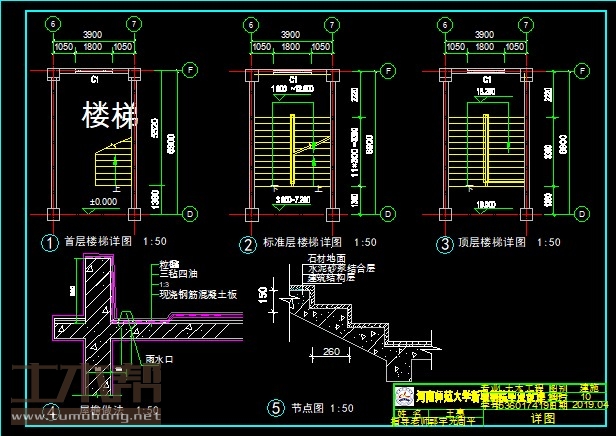Click the large 楼梯 text in first plan
The image size is (616, 436).
(x=109, y=116)
